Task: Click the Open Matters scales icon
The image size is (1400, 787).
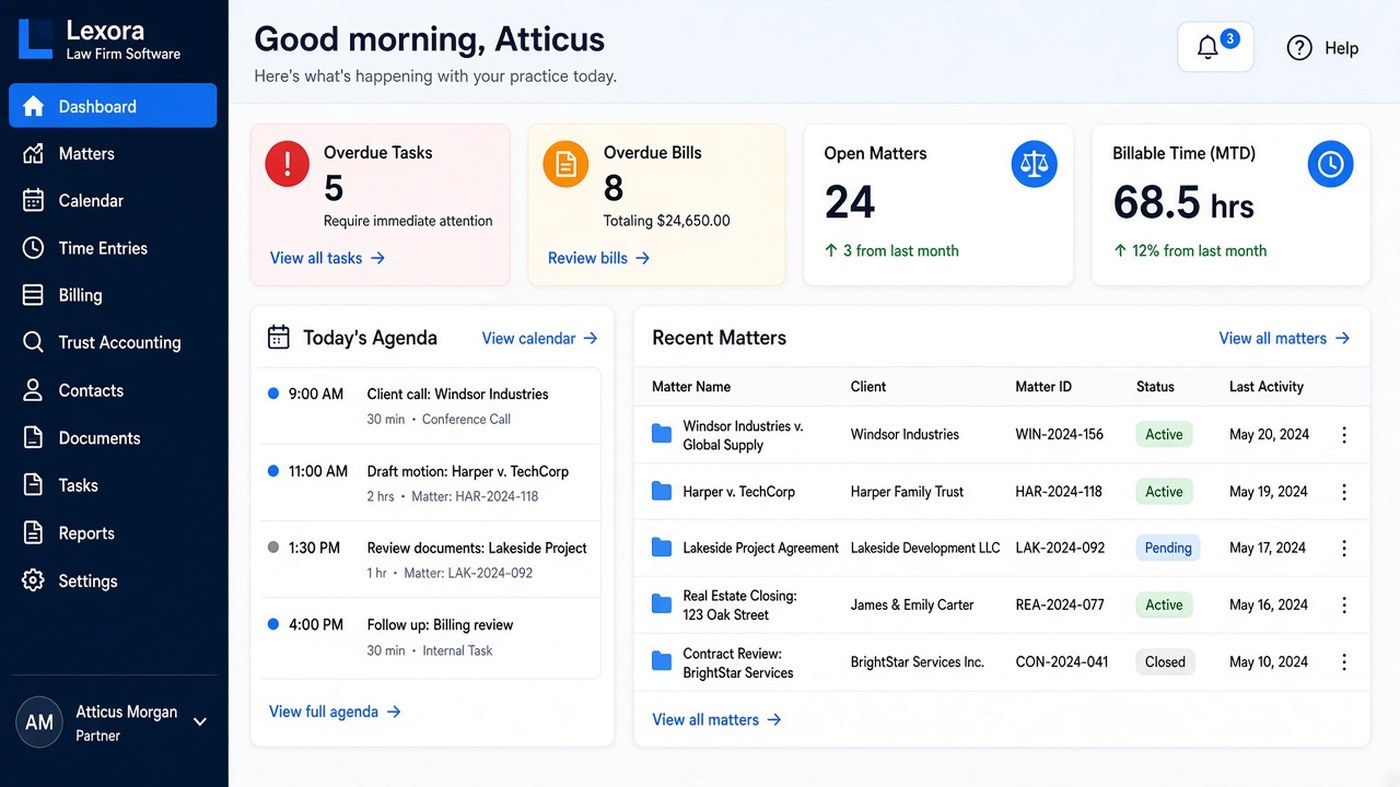Action: pos(1034,164)
